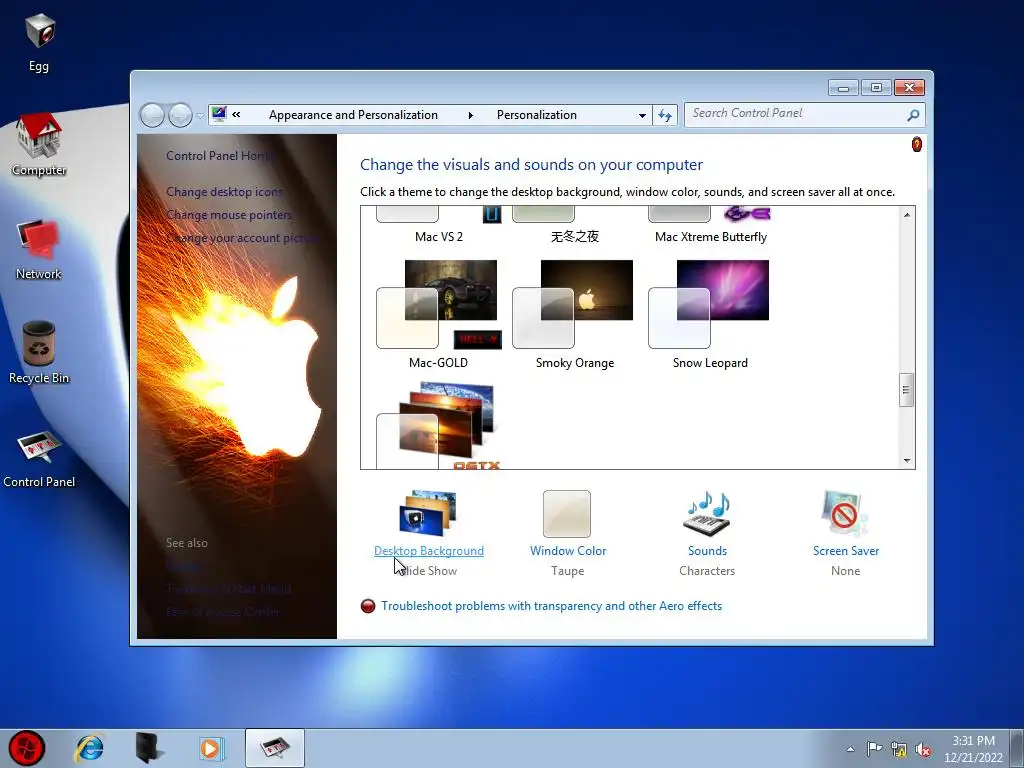This screenshot has height=768, width=1024.
Task: Open the Sounds link
Action: click(707, 551)
